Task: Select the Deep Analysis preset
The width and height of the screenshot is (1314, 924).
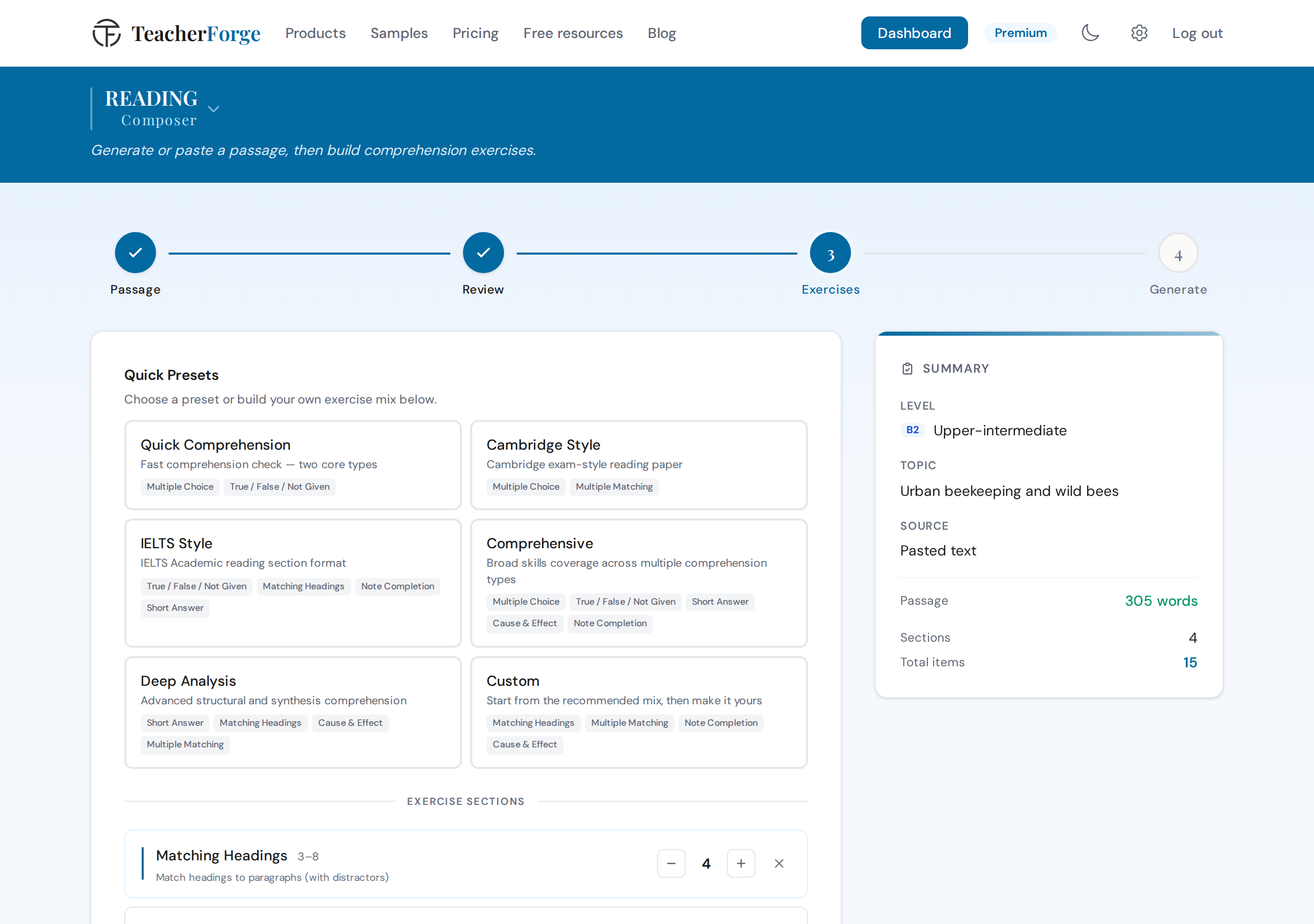Action: 293,712
